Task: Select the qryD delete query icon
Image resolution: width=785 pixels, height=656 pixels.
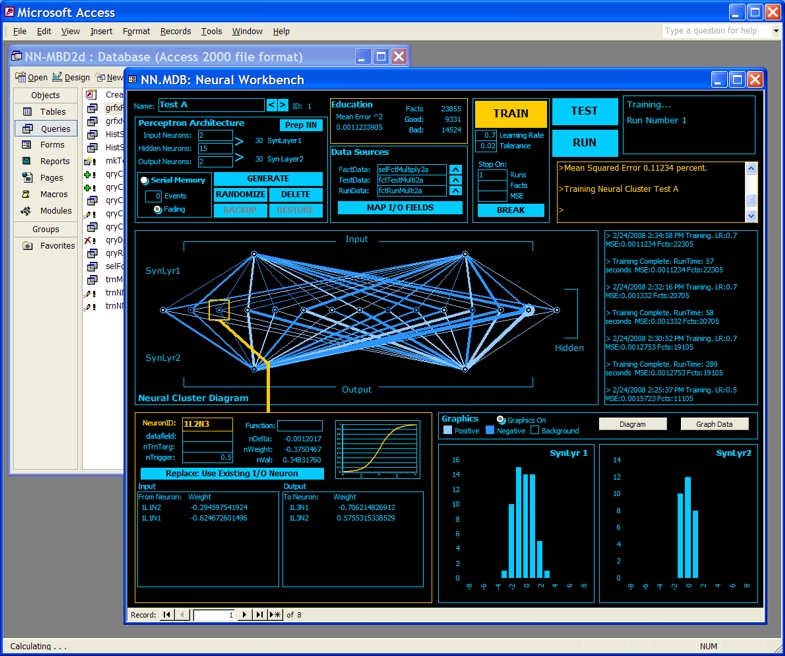Action: 90,240
